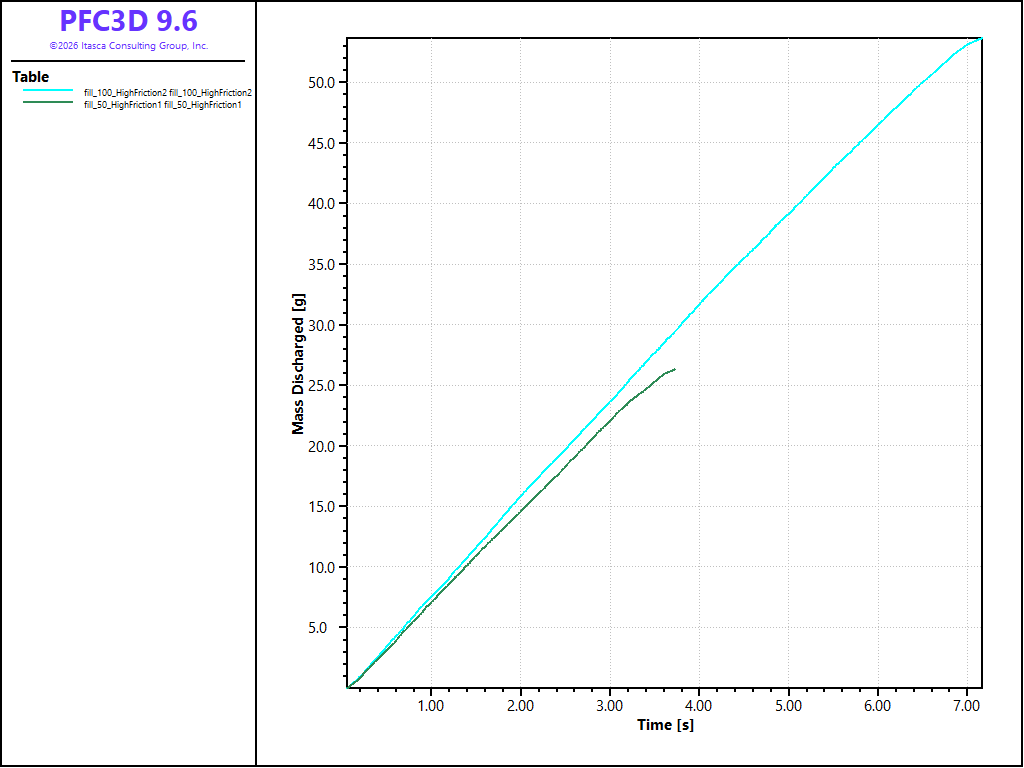Click the 7.00 tick label on time axis
This screenshot has width=1024, height=768.
966,705
